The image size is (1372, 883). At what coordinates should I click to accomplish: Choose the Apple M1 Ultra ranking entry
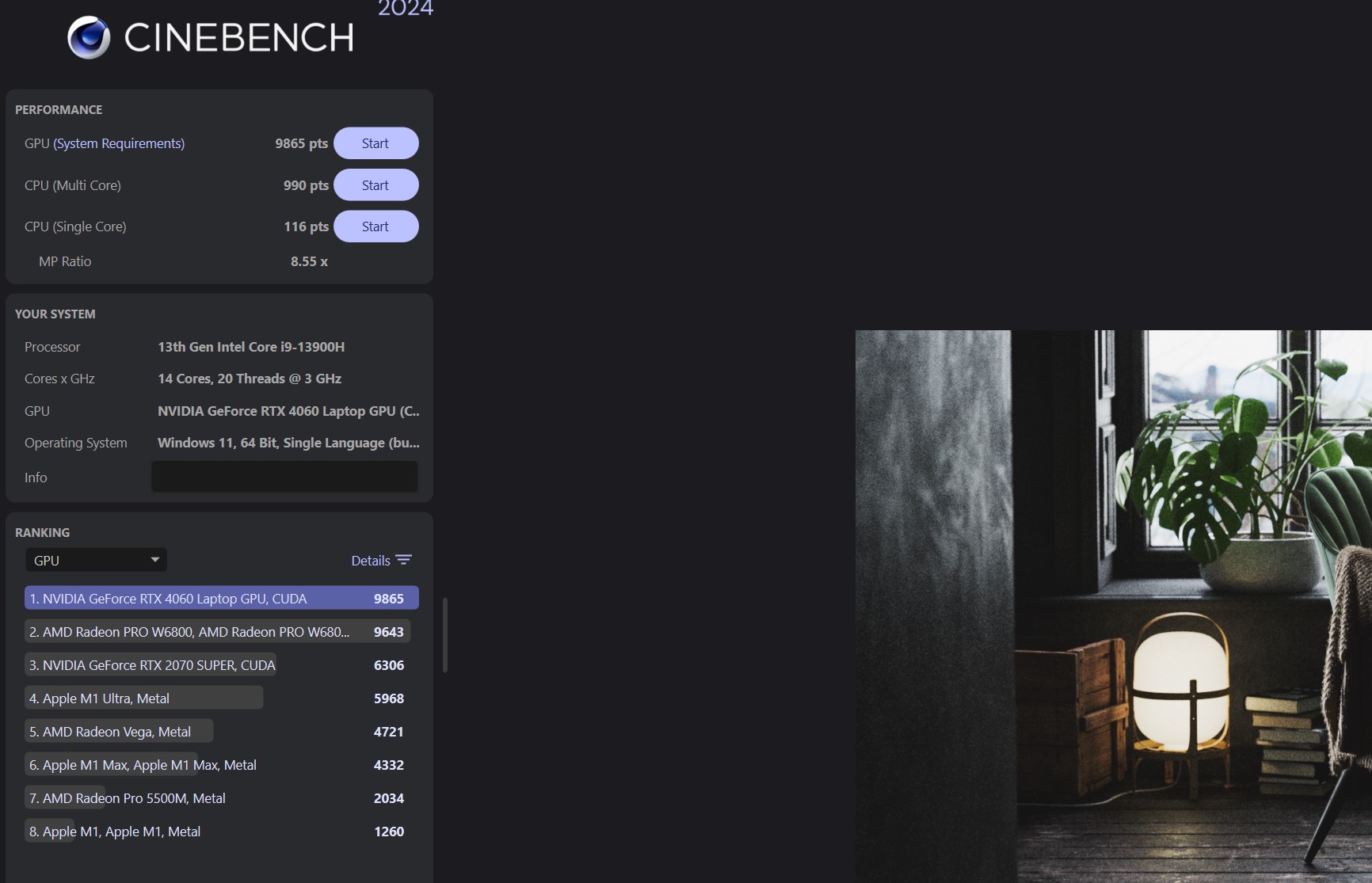[217, 698]
